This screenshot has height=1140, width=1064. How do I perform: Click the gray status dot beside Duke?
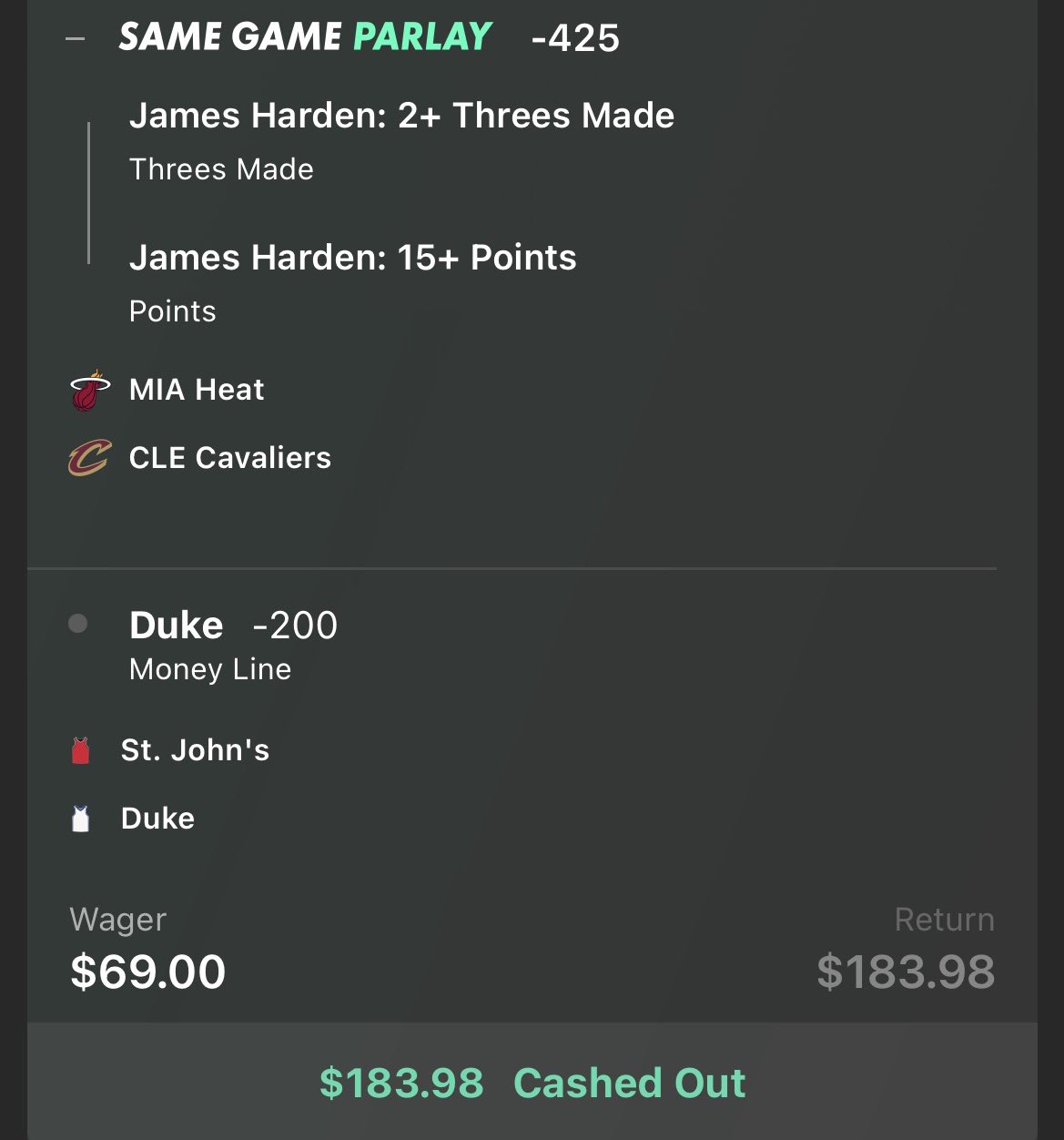point(78,624)
